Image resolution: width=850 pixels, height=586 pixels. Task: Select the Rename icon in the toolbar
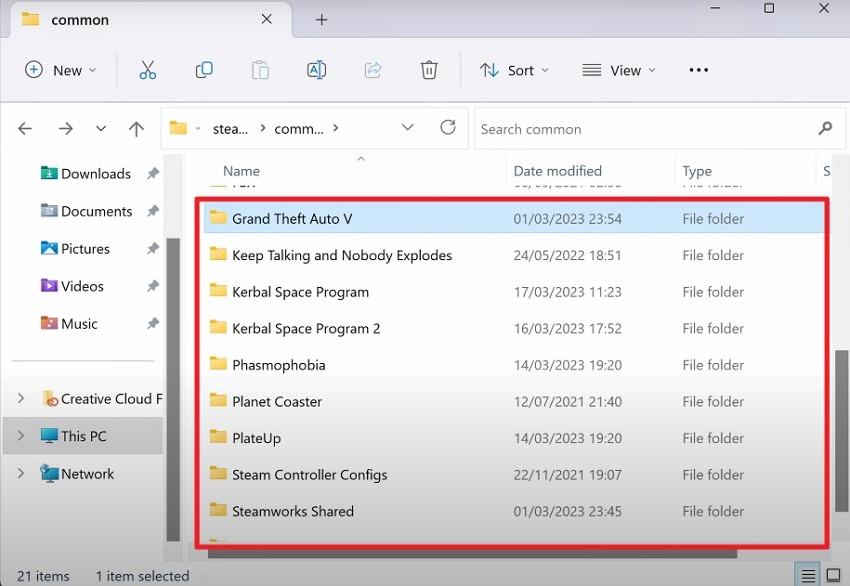pyautogui.click(x=316, y=70)
